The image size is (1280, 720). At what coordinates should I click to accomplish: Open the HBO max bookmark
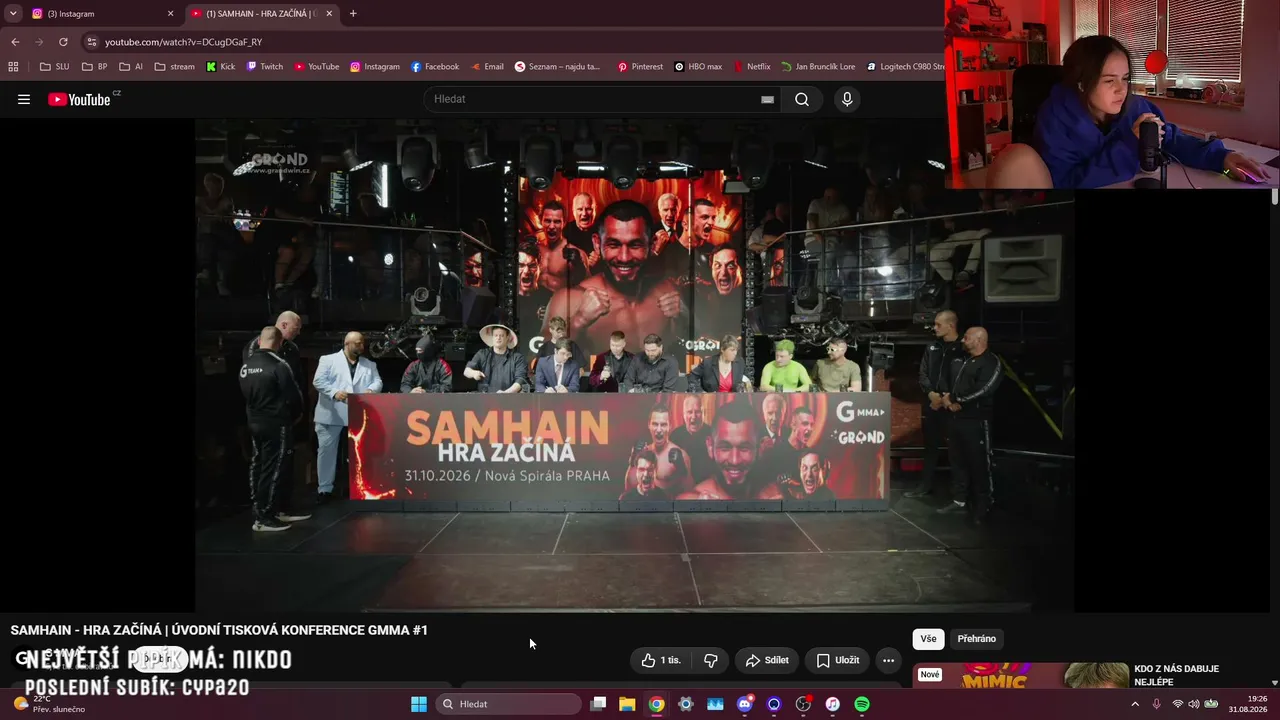pyautogui.click(x=698, y=67)
